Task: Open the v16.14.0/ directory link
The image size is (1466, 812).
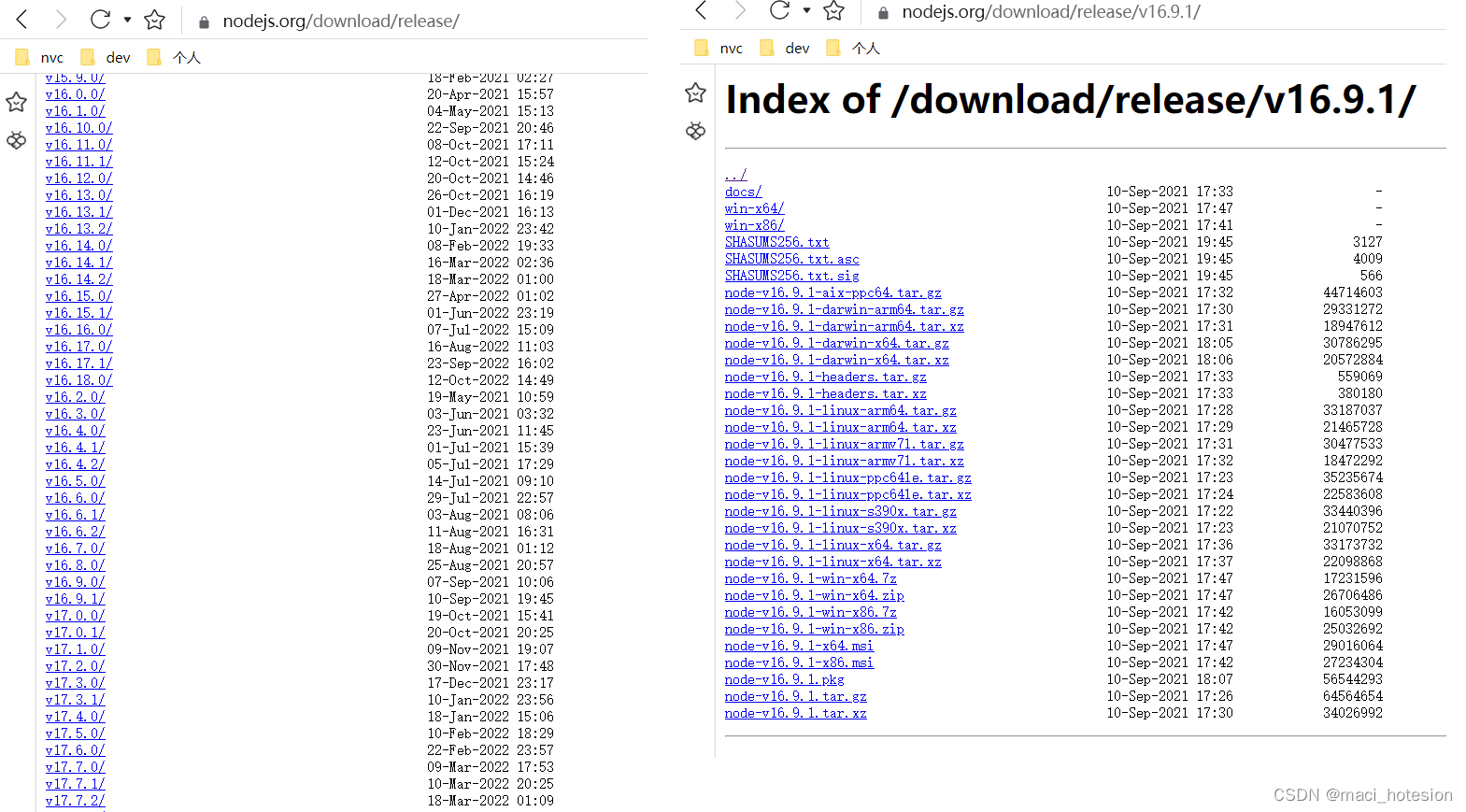Action: pyautogui.click(x=78, y=246)
